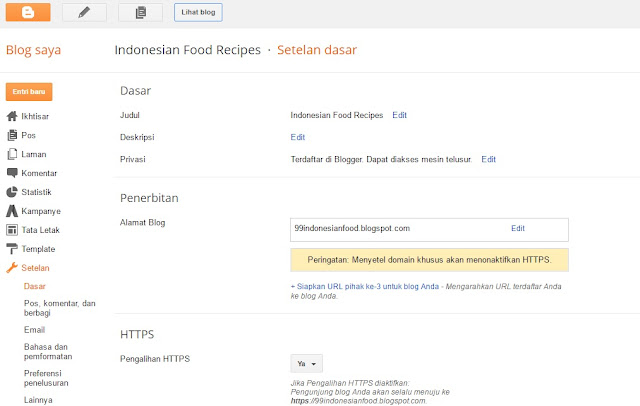
Task: Open the Statistik pie chart icon
Action: 12,192
